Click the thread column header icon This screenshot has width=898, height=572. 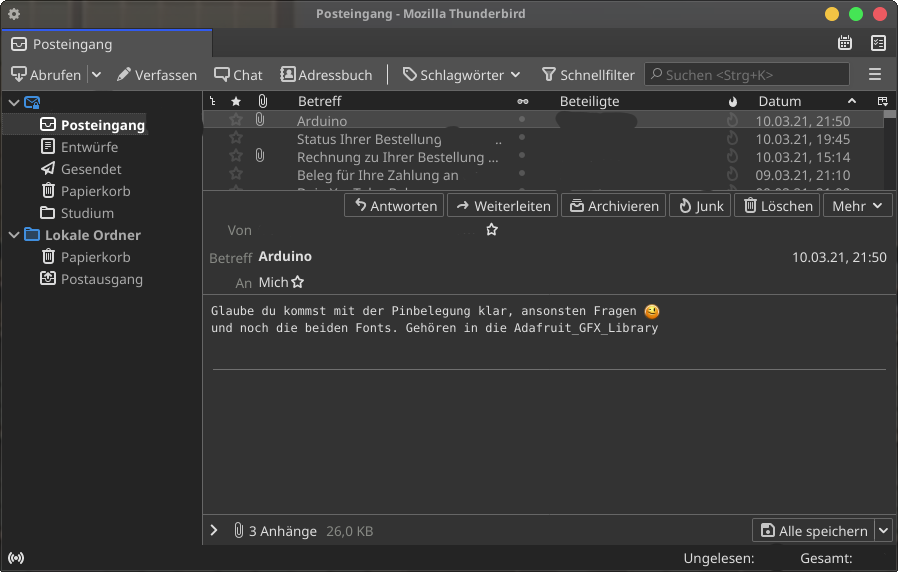pos(213,101)
